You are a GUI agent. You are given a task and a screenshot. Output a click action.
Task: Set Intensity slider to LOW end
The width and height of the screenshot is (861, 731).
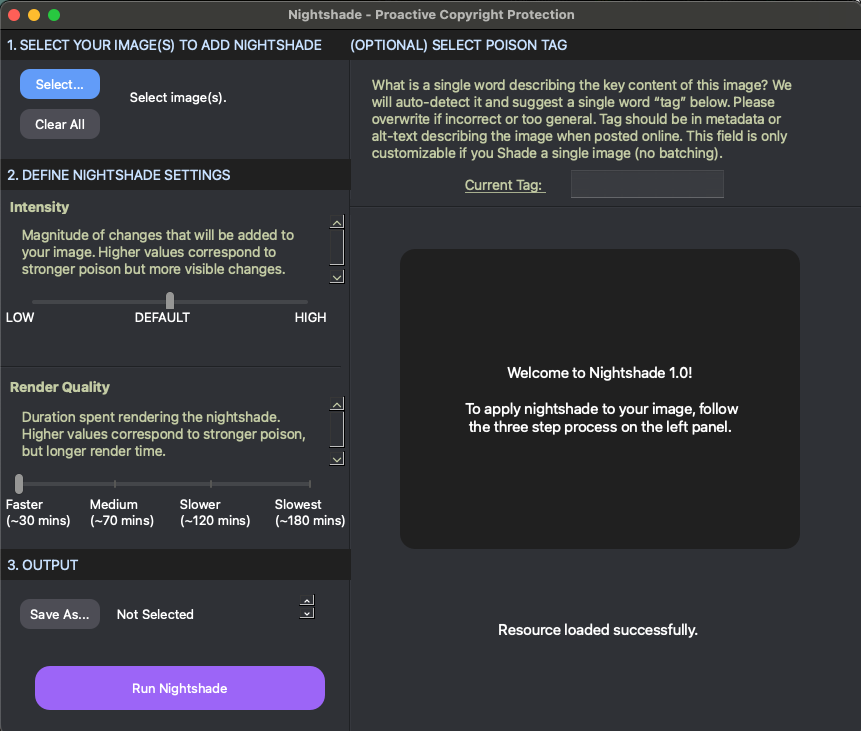(x=34, y=302)
